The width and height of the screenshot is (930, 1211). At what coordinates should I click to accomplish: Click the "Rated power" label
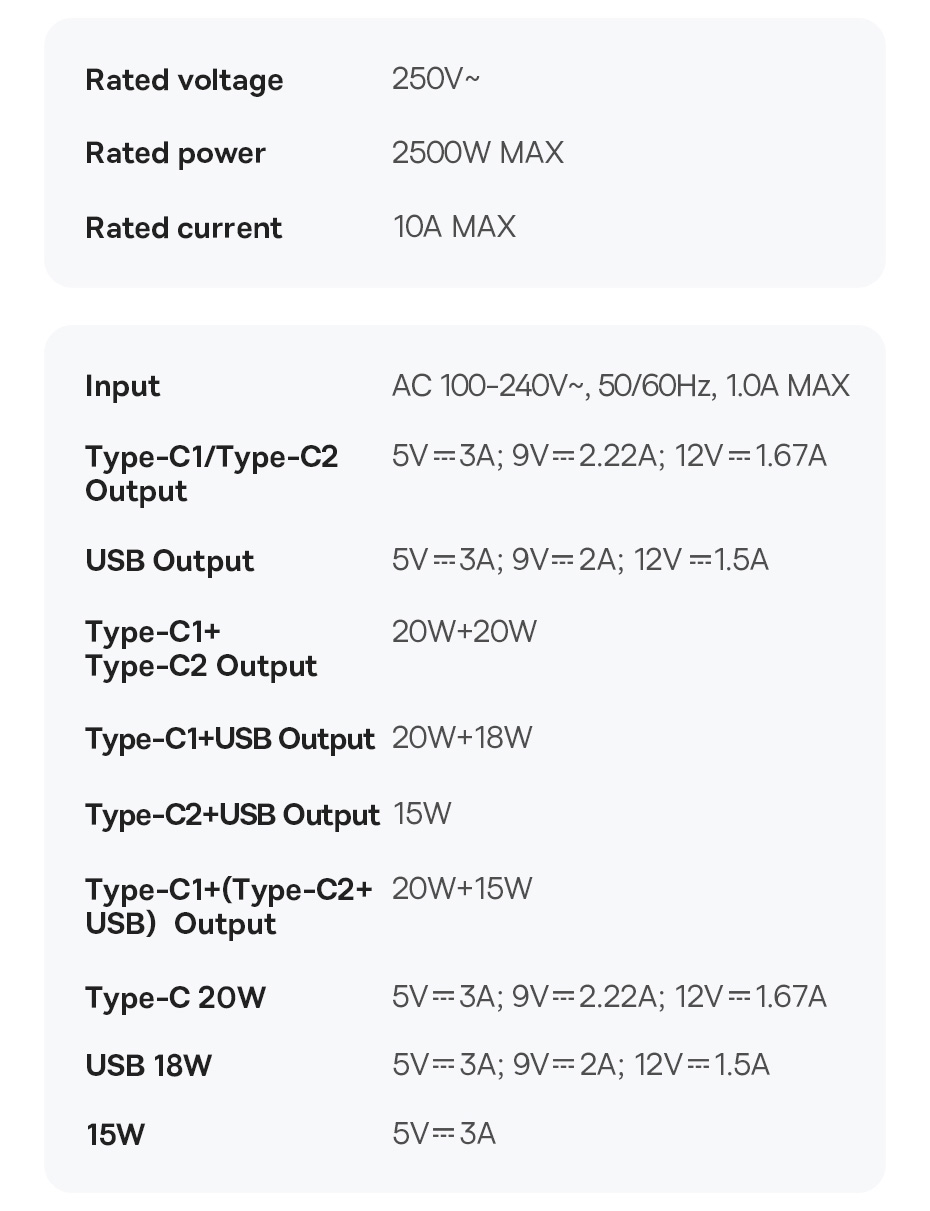pos(175,153)
